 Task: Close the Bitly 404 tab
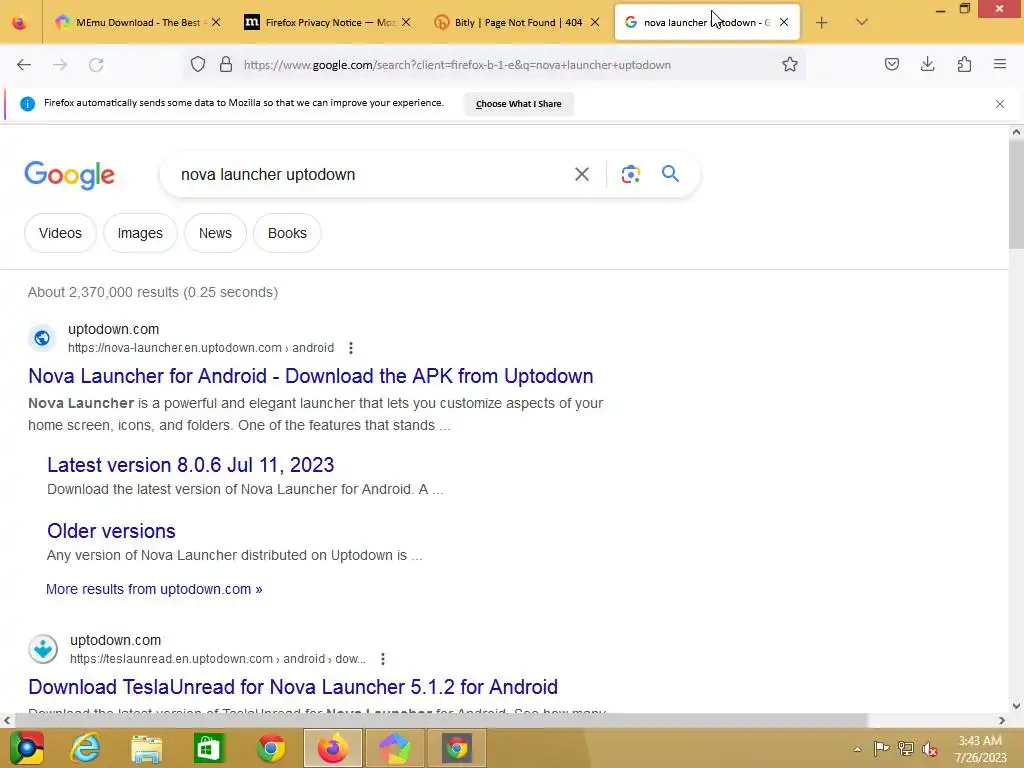click(x=595, y=22)
